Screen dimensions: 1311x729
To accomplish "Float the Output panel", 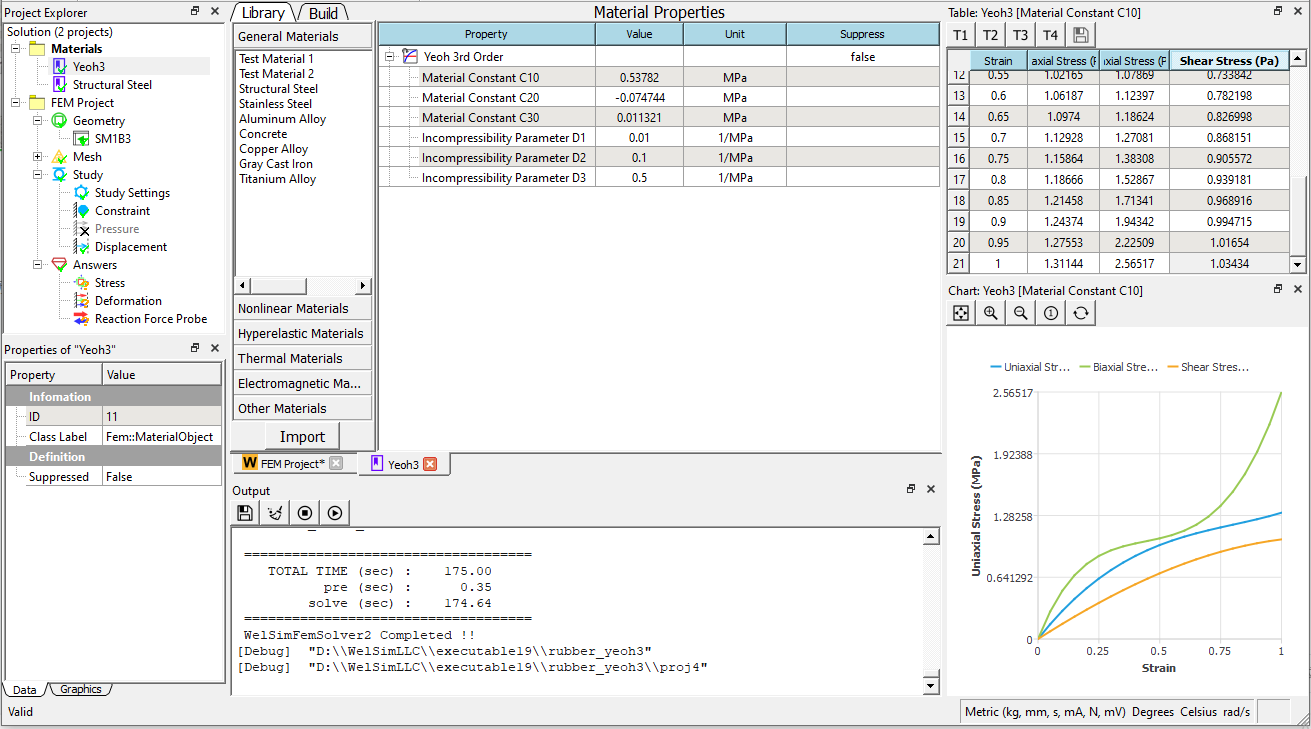I will 911,490.
